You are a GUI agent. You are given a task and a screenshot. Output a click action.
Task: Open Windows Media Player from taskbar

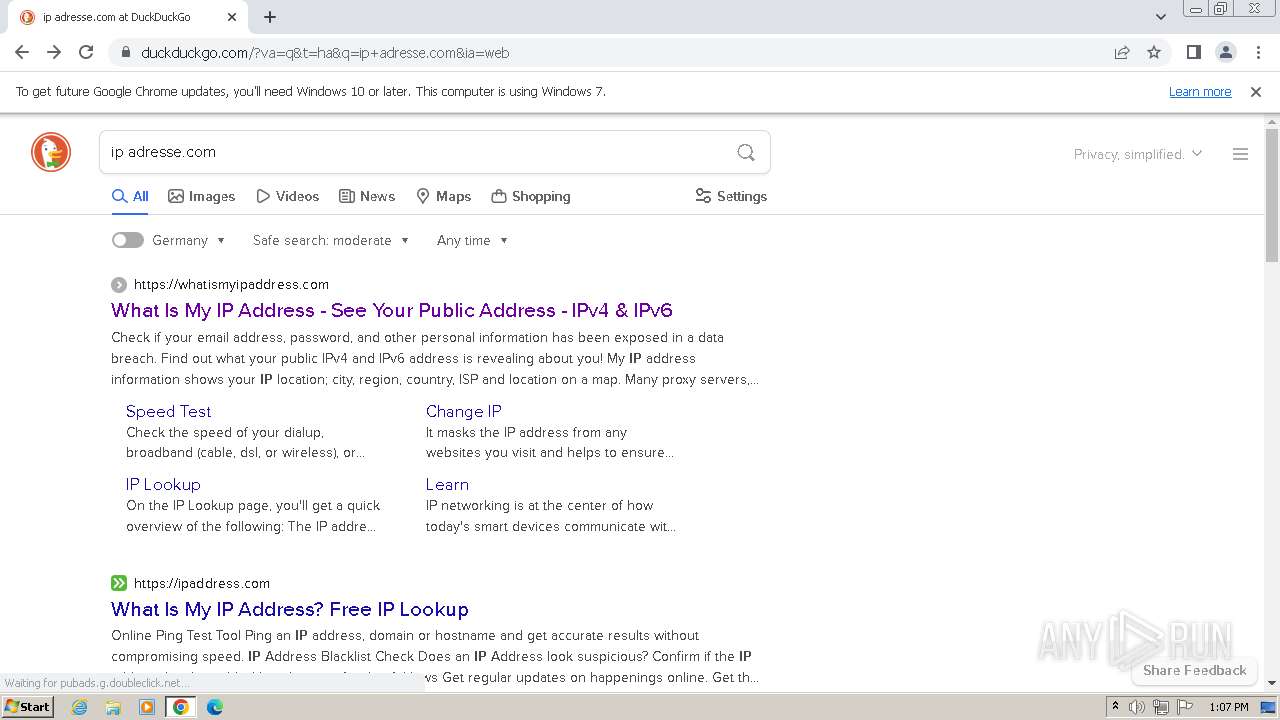147,707
